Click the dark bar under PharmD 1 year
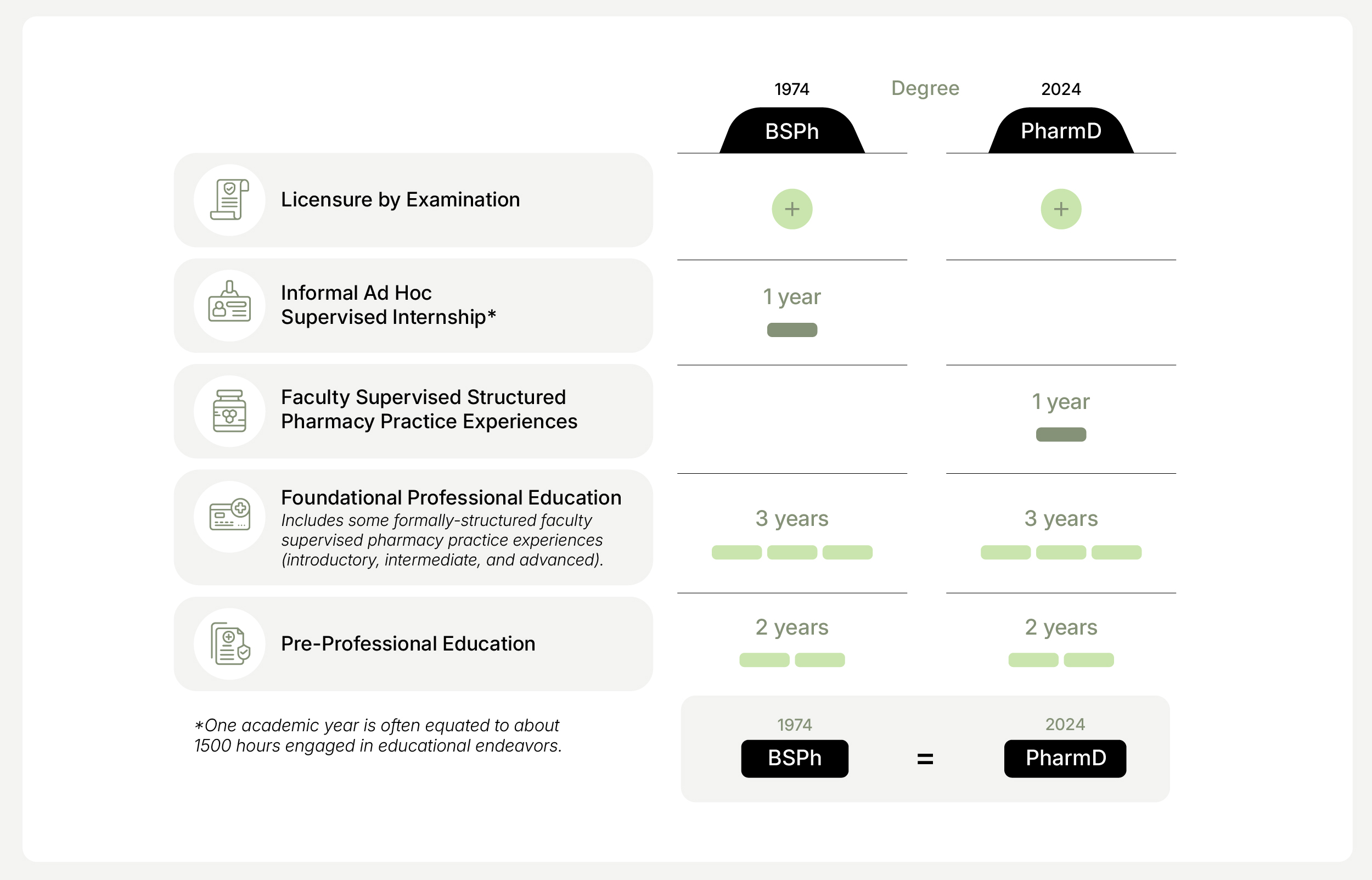The image size is (1372, 880). (1061, 434)
